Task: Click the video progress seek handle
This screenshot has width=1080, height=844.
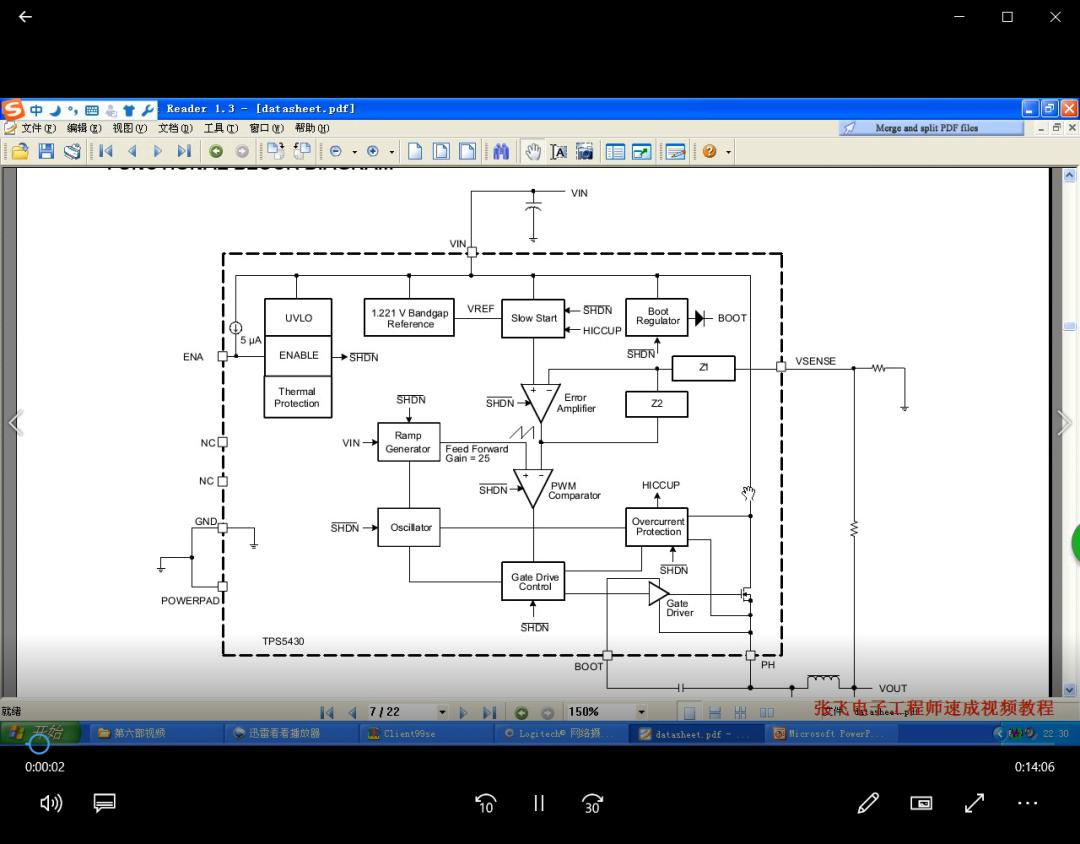Action: coord(39,744)
